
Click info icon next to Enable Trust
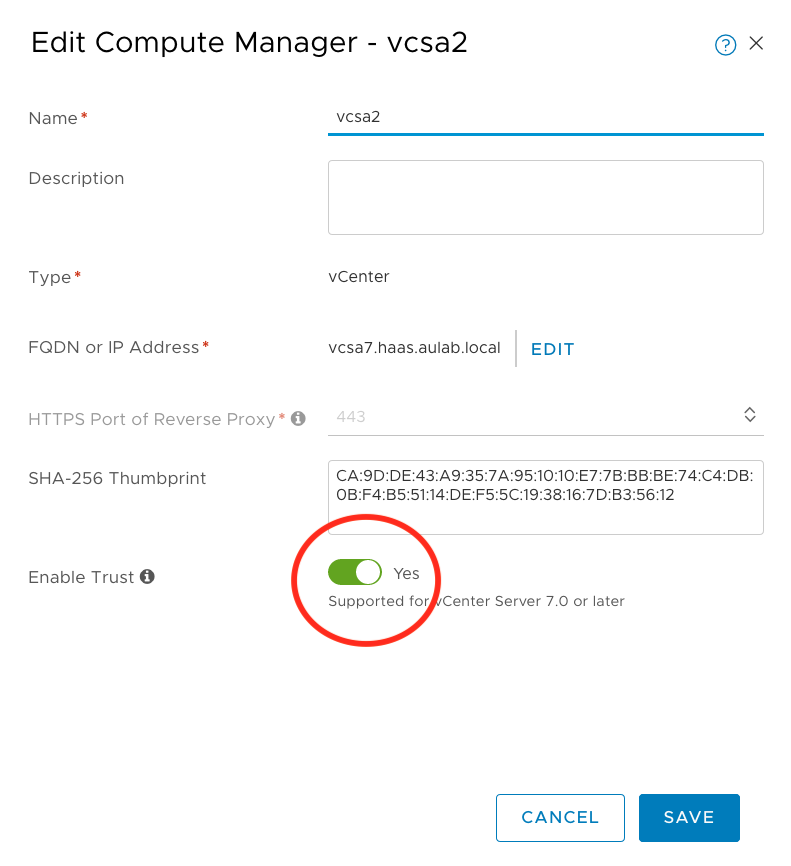147,577
